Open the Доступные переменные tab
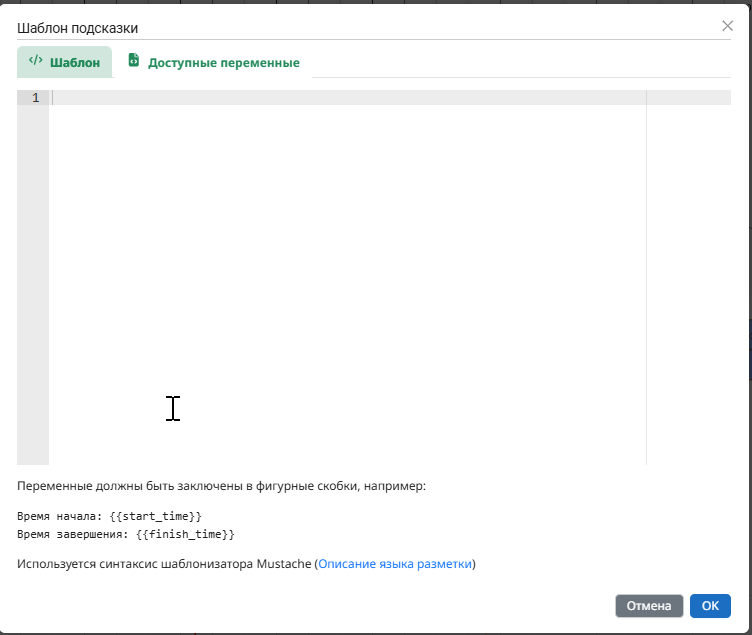752x635 pixels. 213,62
